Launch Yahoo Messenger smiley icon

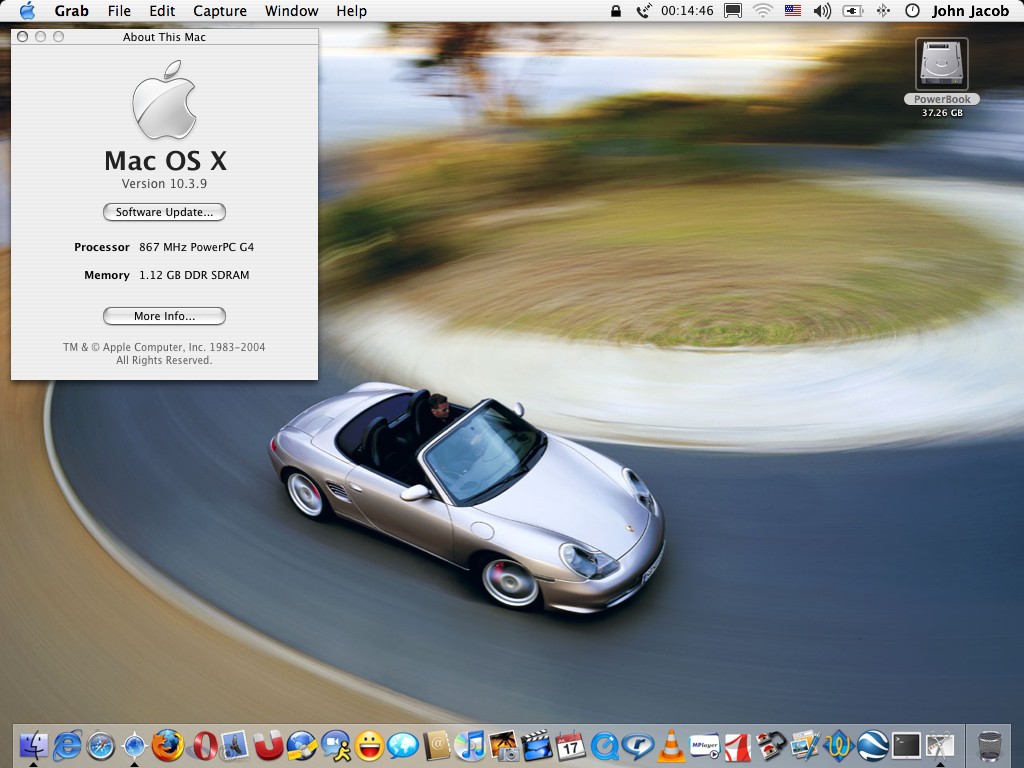(370, 745)
